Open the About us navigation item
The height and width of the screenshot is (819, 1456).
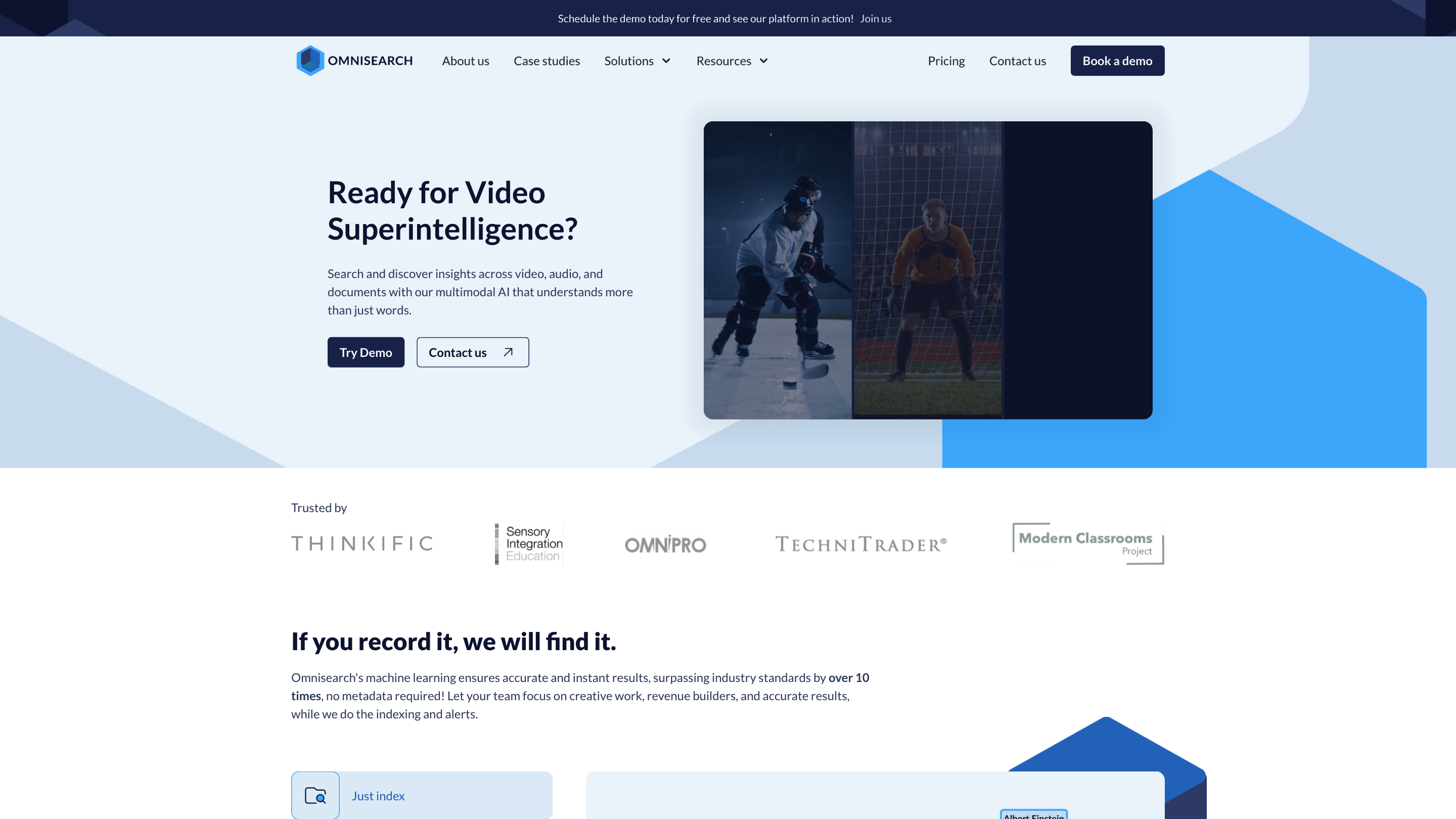coord(465,61)
